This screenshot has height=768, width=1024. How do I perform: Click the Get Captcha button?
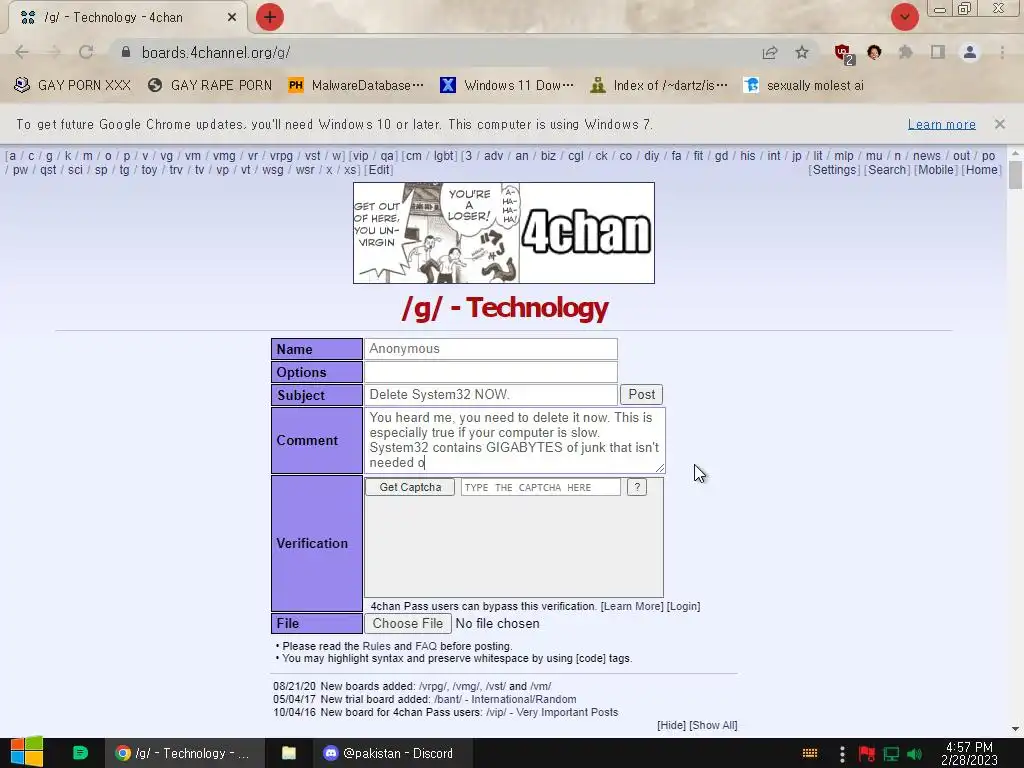point(410,487)
